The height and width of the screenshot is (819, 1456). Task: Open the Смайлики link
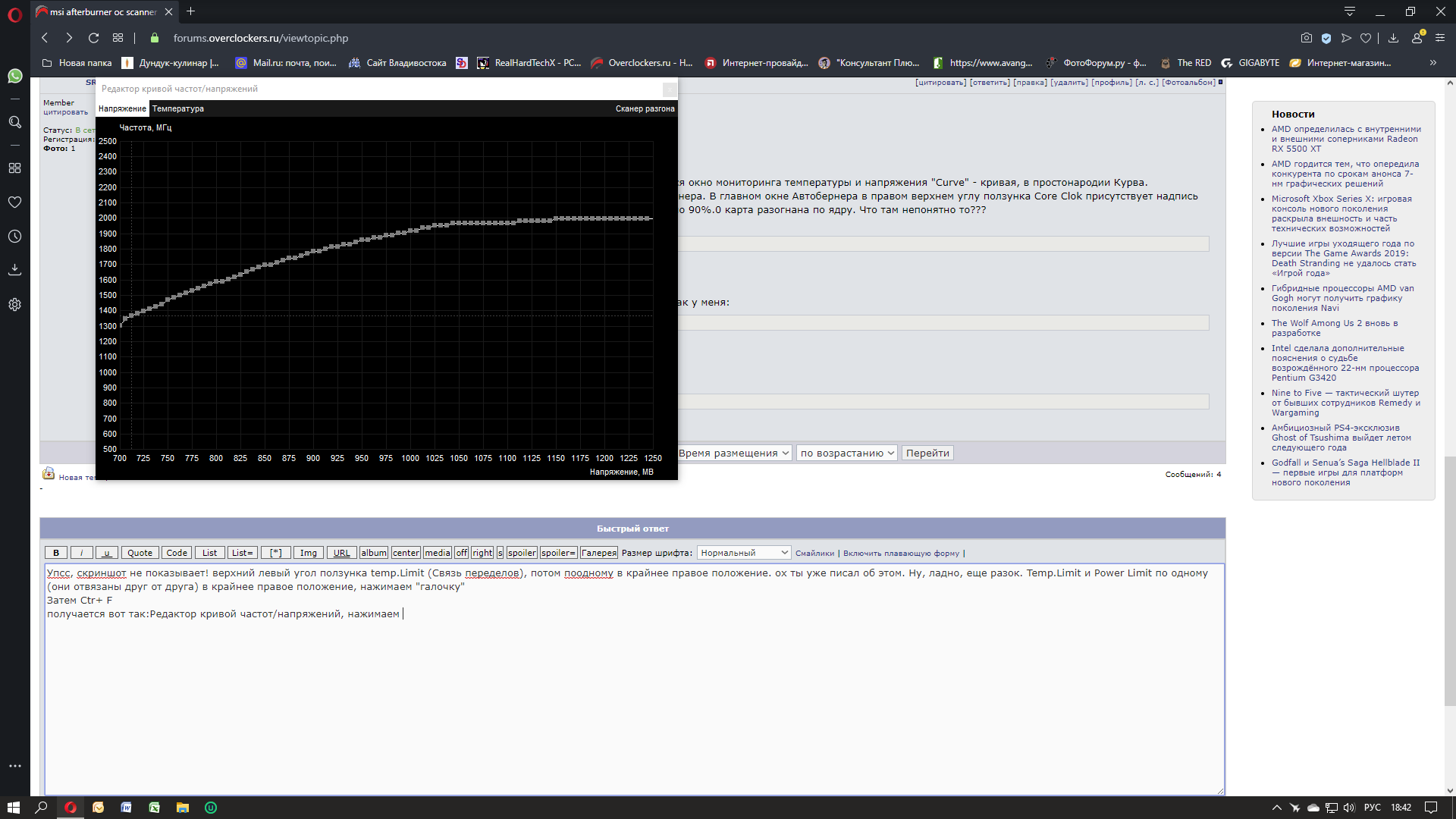[x=814, y=554]
